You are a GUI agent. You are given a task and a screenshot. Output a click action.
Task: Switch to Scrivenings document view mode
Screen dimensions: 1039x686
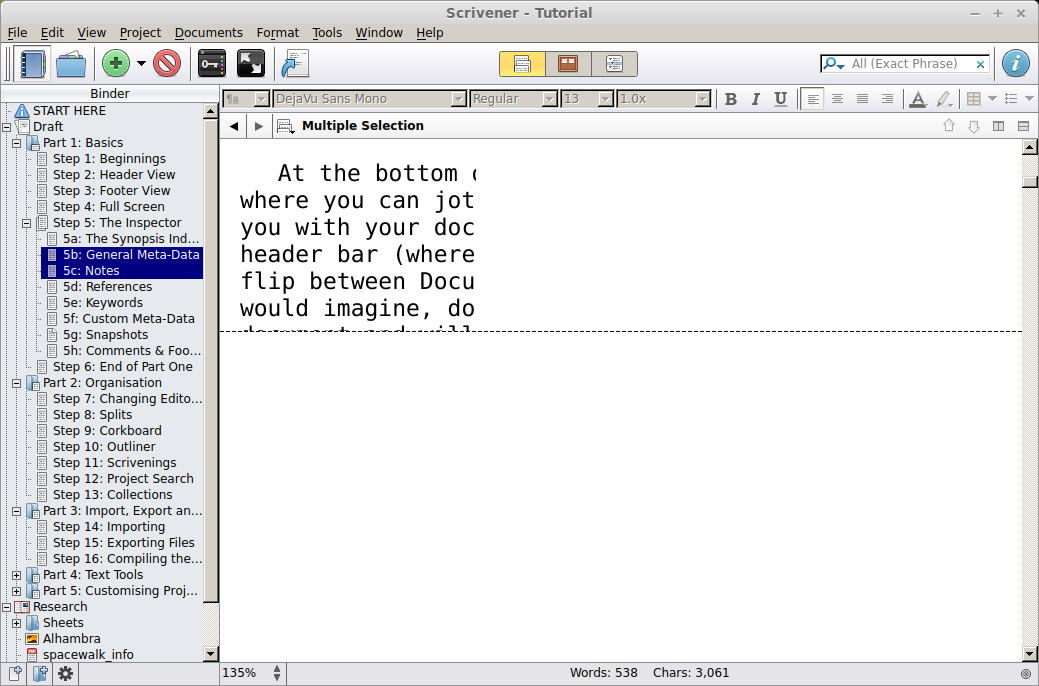[x=522, y=64]
